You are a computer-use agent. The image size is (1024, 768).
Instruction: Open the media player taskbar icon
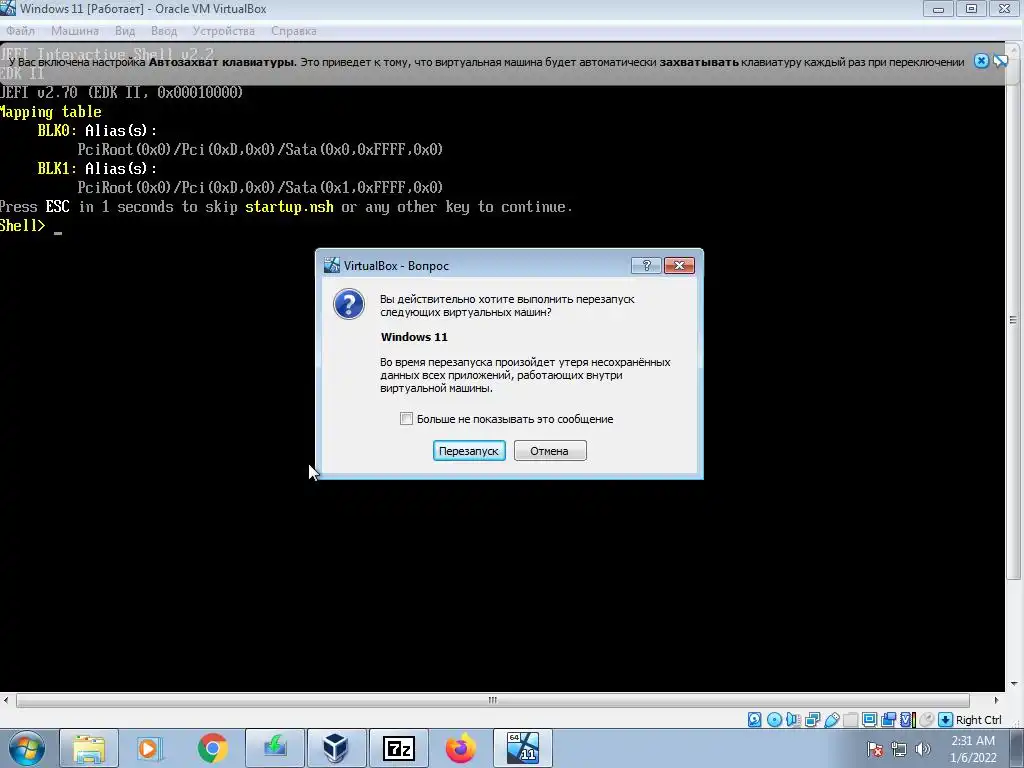[x=150, y=748]
